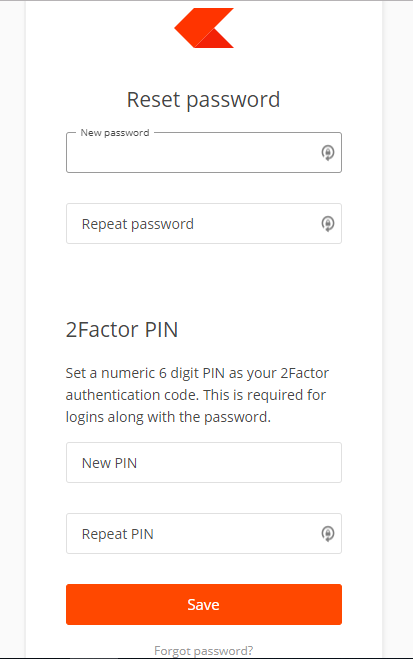Click the New PIN placeholder text

click(109, 463)
